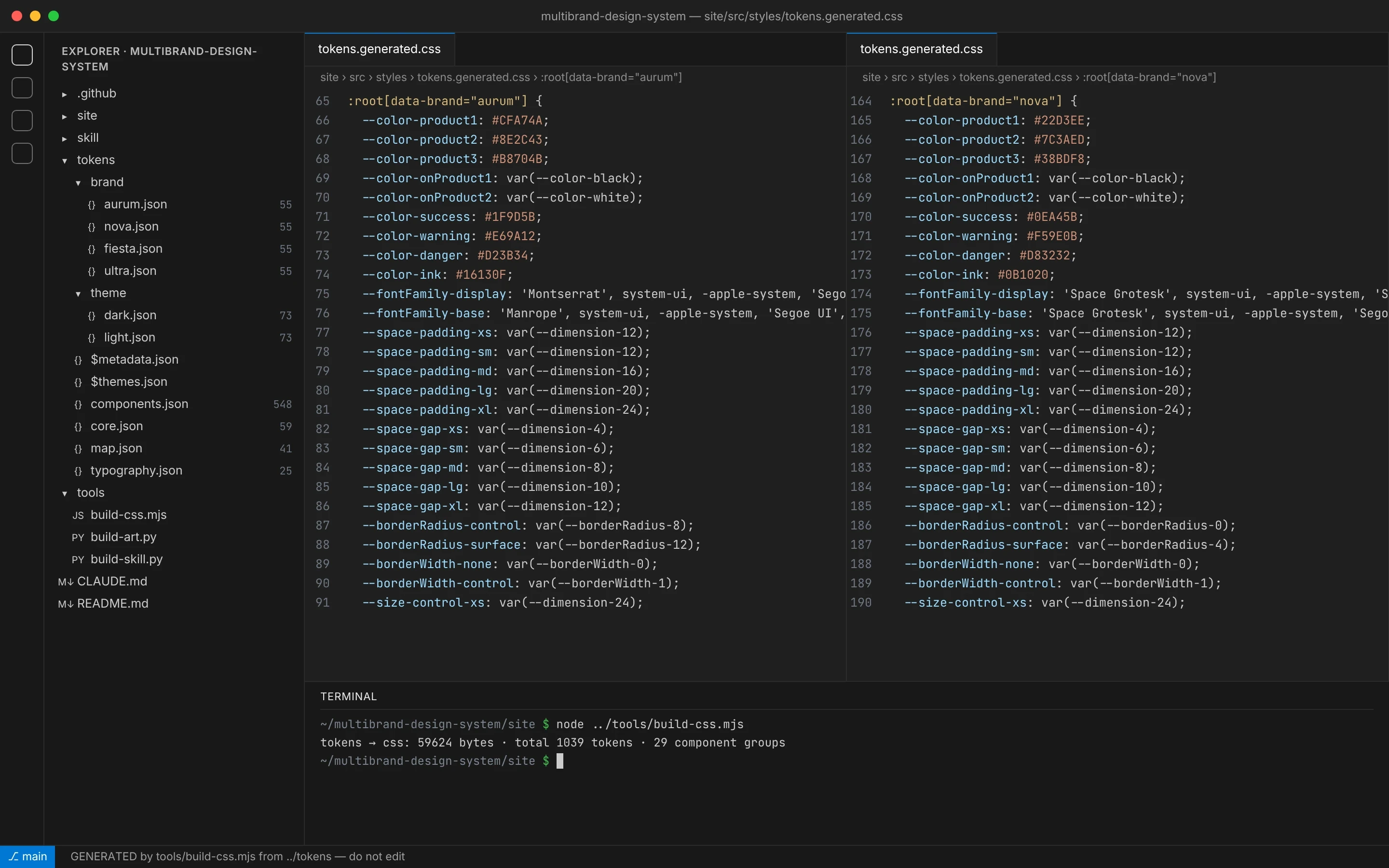Viewport: 1389px width, 868px height.
Task: Click the JSON icon beside light.json
Action: coord(91,338)
